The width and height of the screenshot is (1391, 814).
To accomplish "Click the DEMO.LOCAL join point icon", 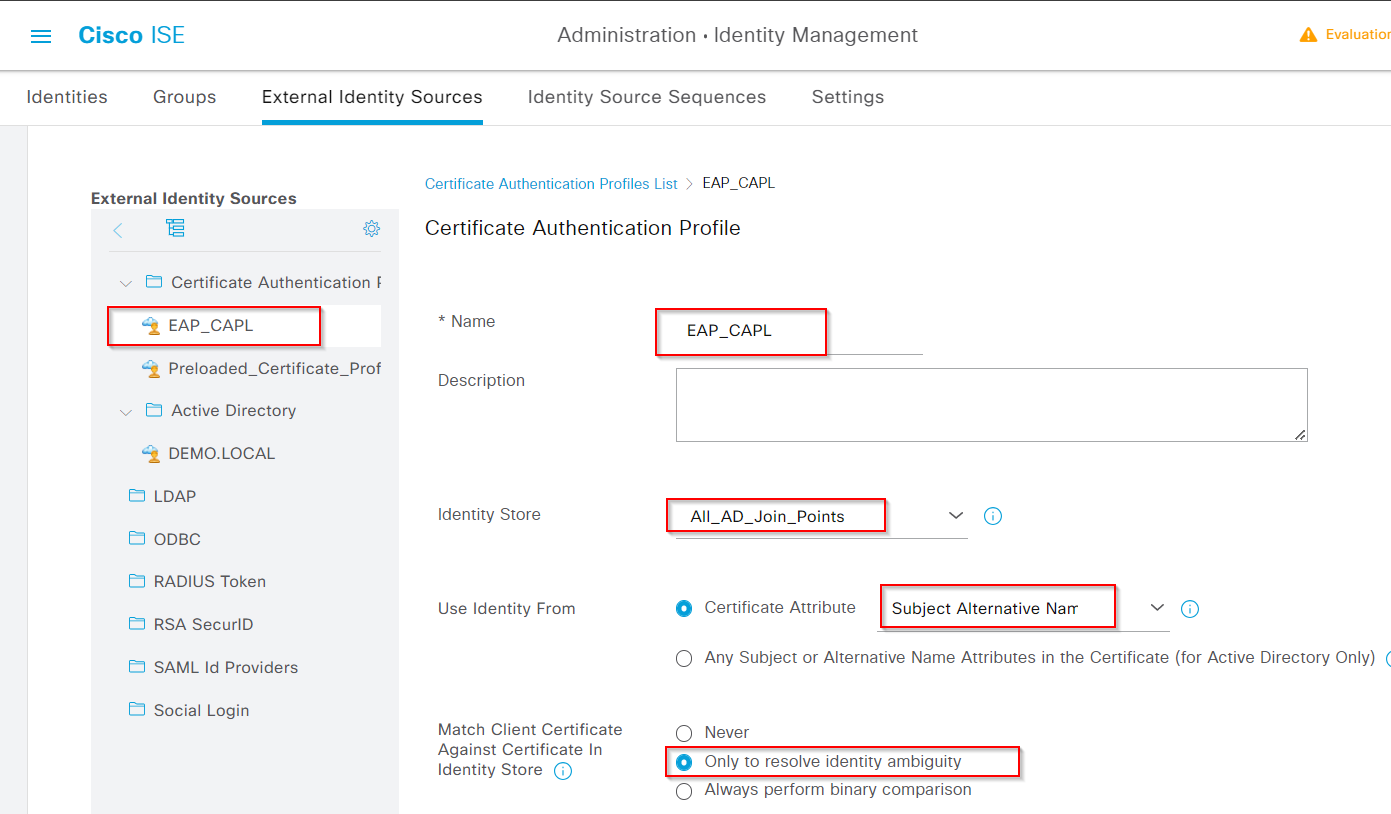I will (151, 453).
